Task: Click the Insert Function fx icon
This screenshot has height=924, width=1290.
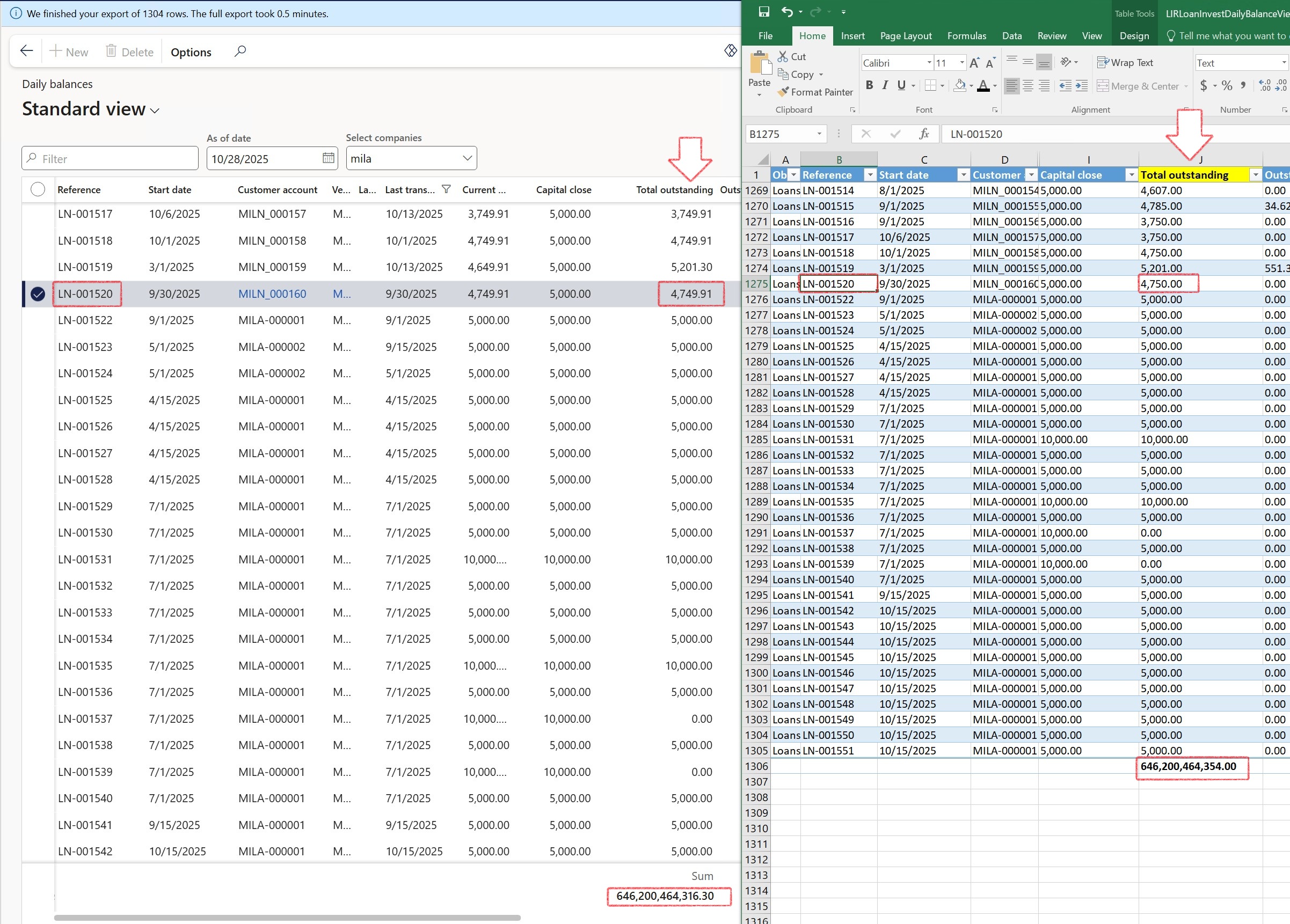Action: (x=924, y=134)
